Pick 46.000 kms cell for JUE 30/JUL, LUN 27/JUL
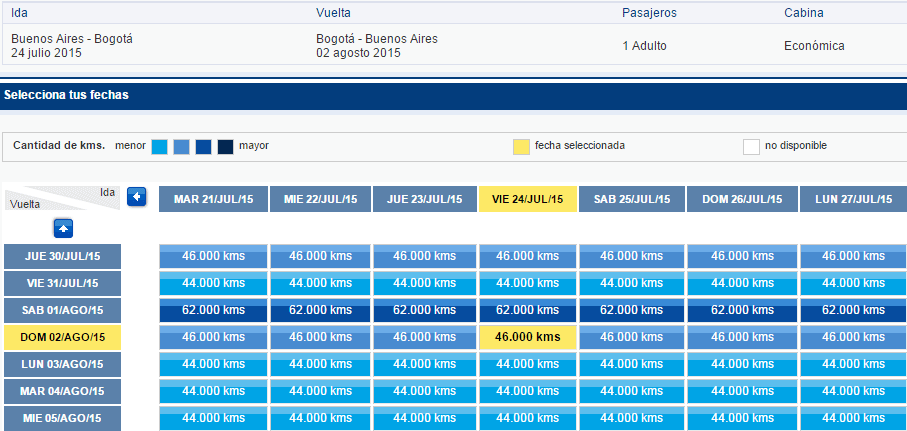This screenshot has width=907, height=431. point(853,256)
